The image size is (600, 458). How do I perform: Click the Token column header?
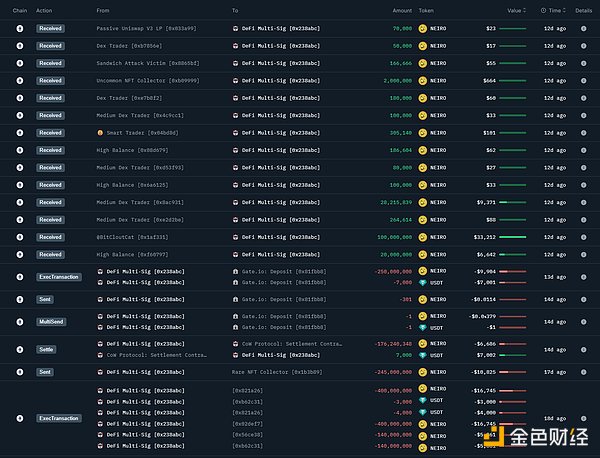coord(426,10)
